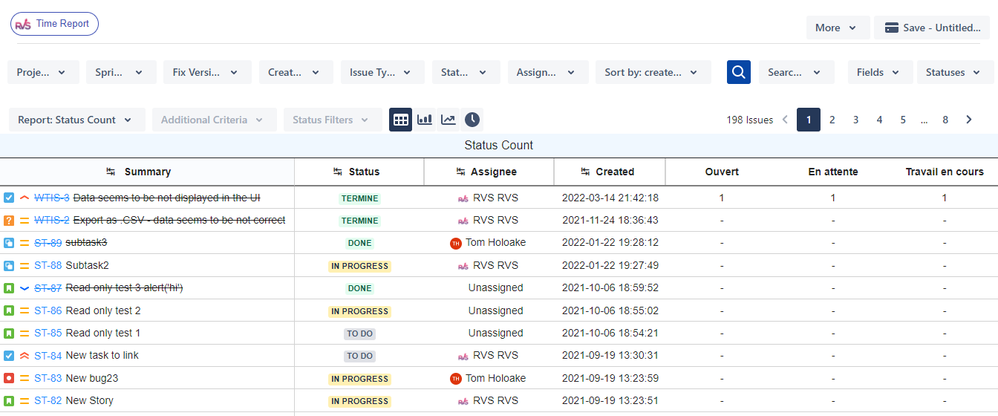Click Tom Holoake avatar on ST-89 row

point(456,243)
